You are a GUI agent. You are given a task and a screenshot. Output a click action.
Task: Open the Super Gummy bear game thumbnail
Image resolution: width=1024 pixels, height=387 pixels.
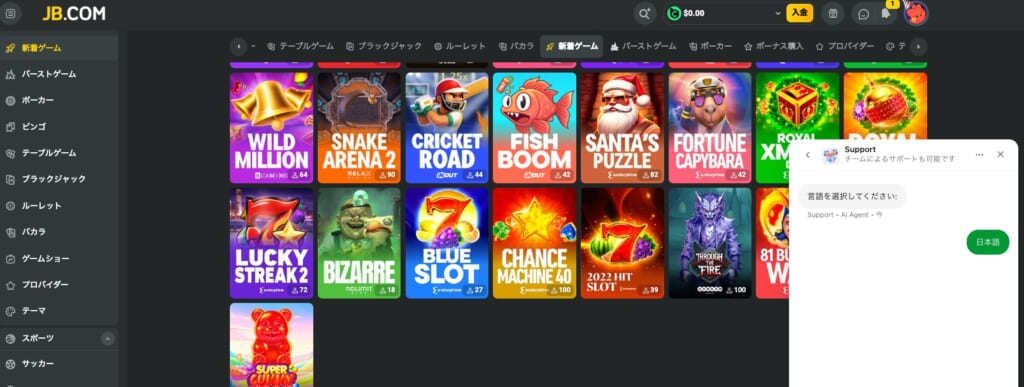(271, 345)
